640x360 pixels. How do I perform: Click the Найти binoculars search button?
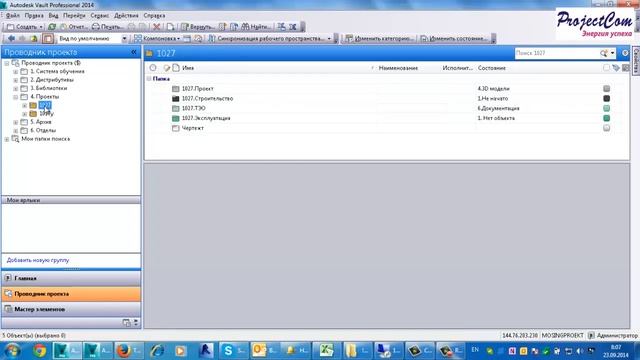click(x=256, y=27)
